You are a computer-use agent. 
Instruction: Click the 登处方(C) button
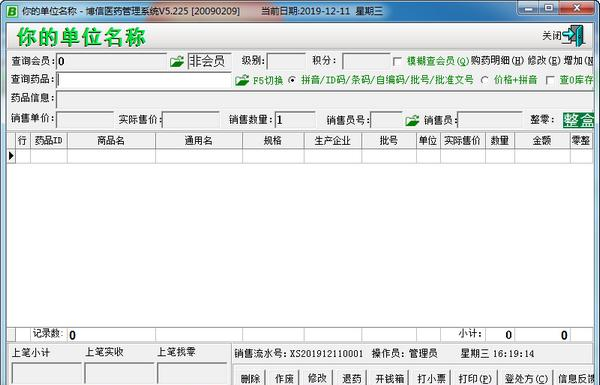526,378
